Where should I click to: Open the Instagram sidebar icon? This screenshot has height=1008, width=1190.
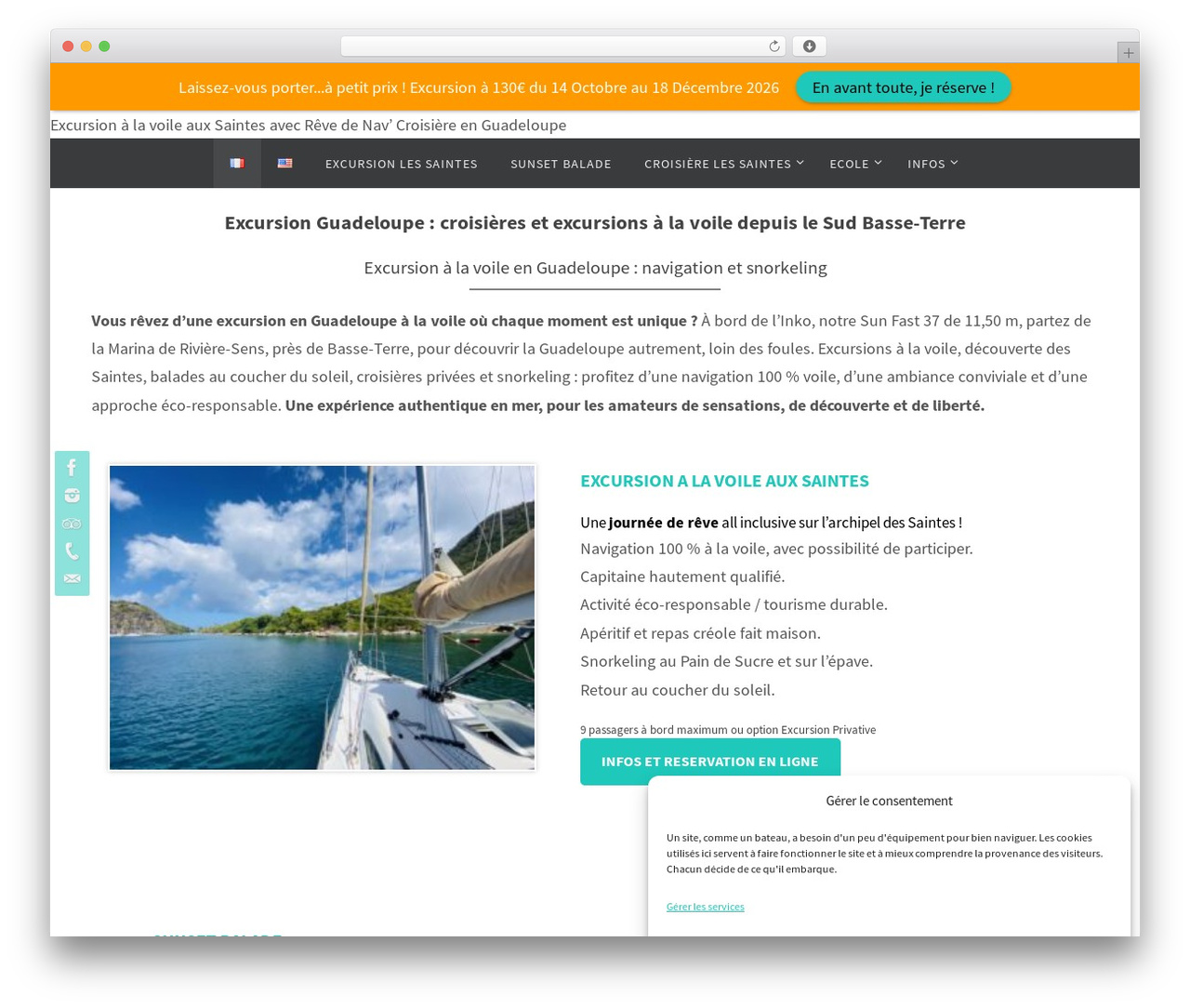pos(72,496)
